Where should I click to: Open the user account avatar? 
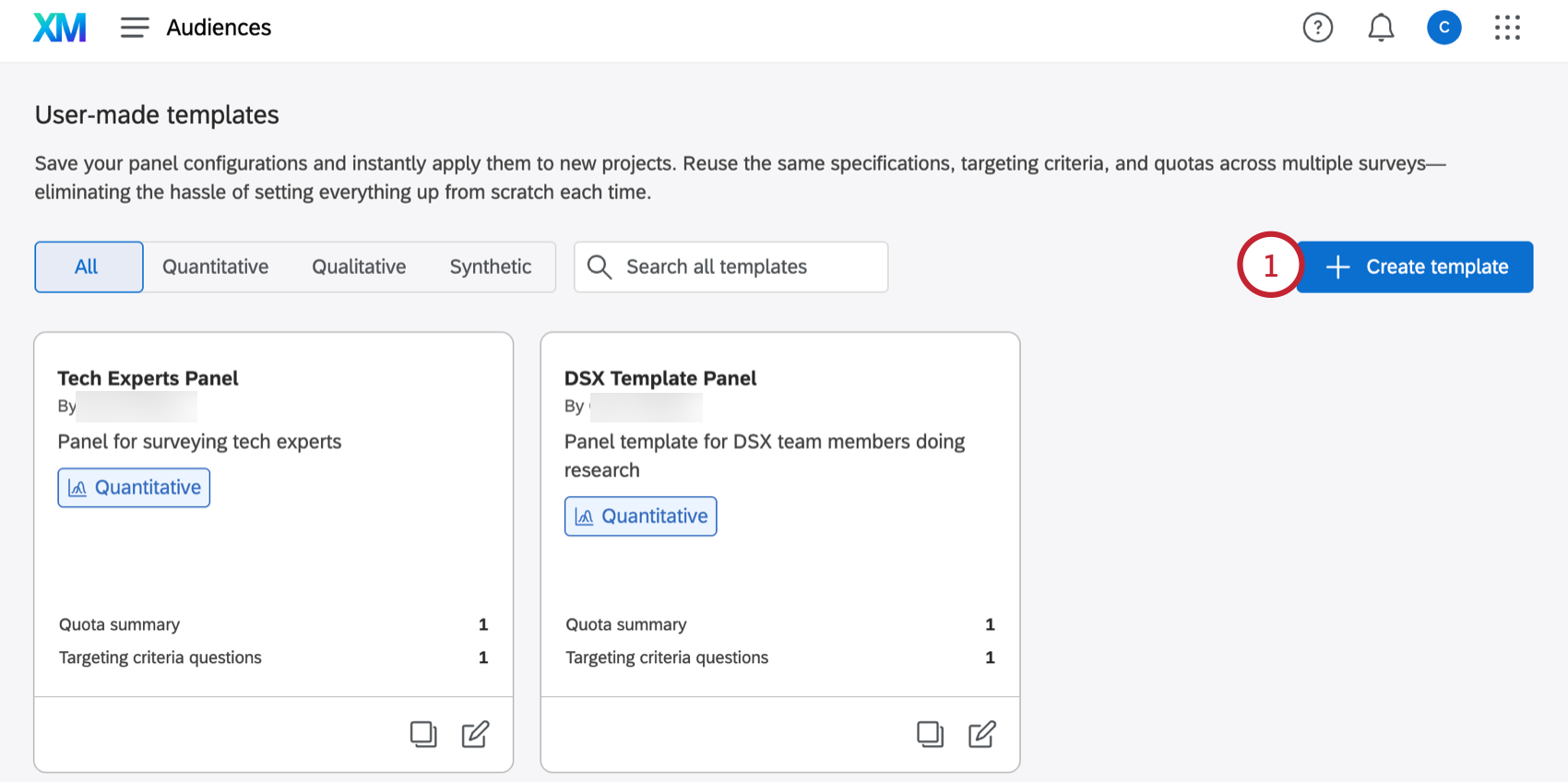coord(1443,28)
